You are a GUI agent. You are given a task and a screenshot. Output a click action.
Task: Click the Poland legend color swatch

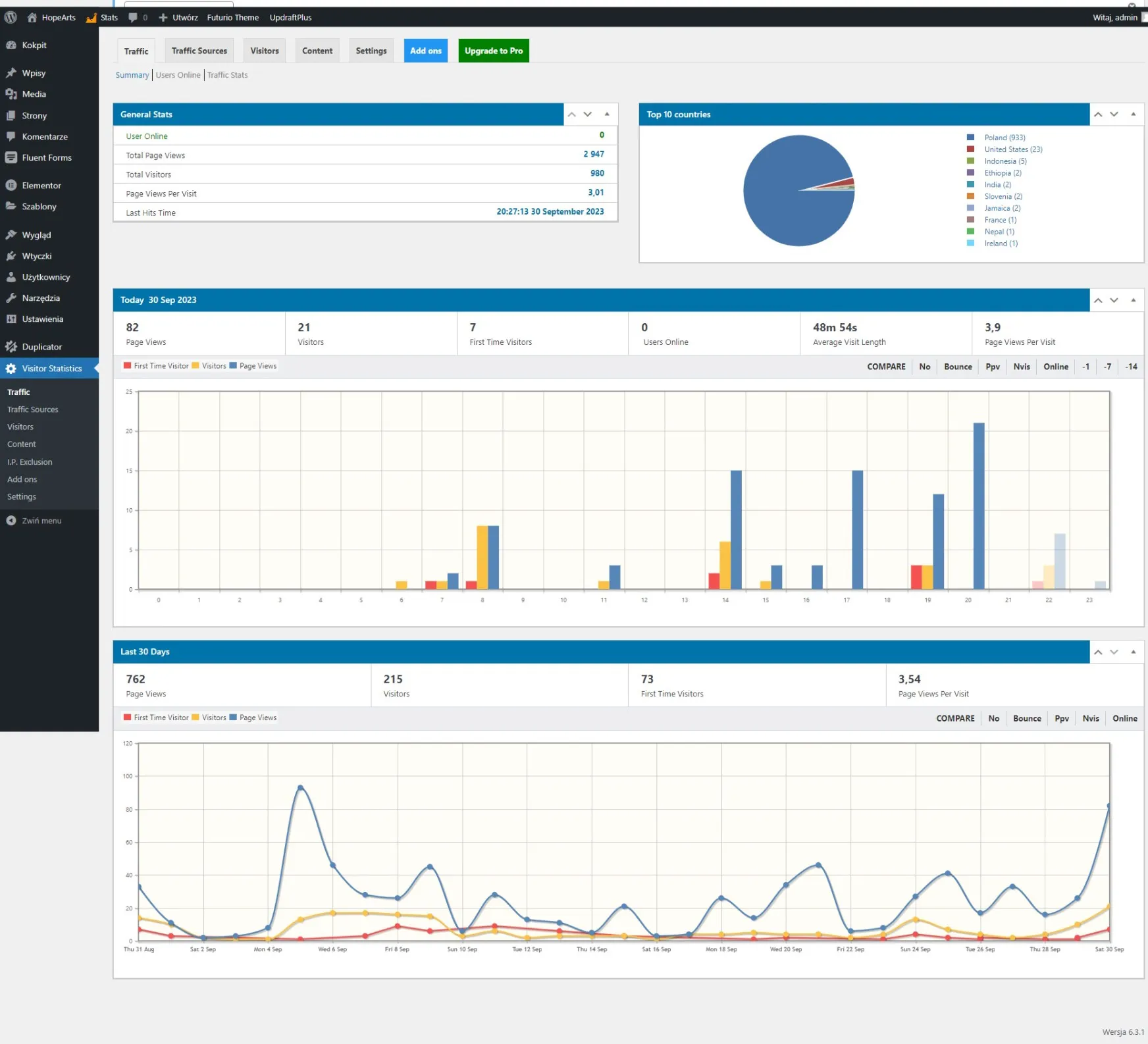pos(970,138)
